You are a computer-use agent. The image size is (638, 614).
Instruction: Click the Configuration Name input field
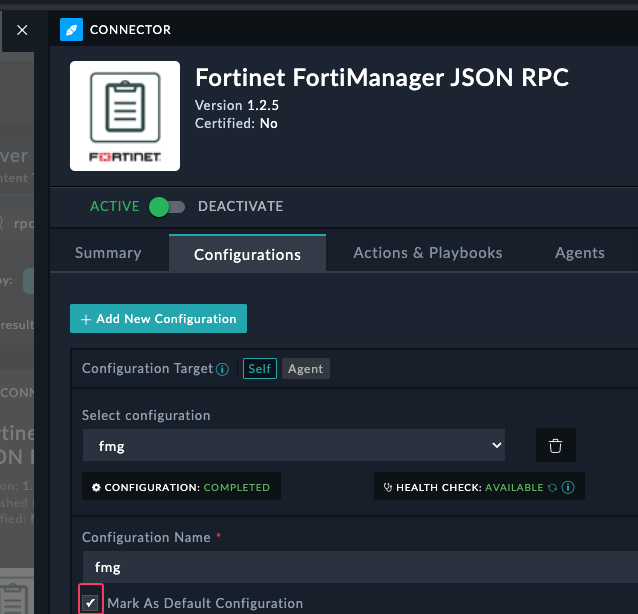(360, 567)
